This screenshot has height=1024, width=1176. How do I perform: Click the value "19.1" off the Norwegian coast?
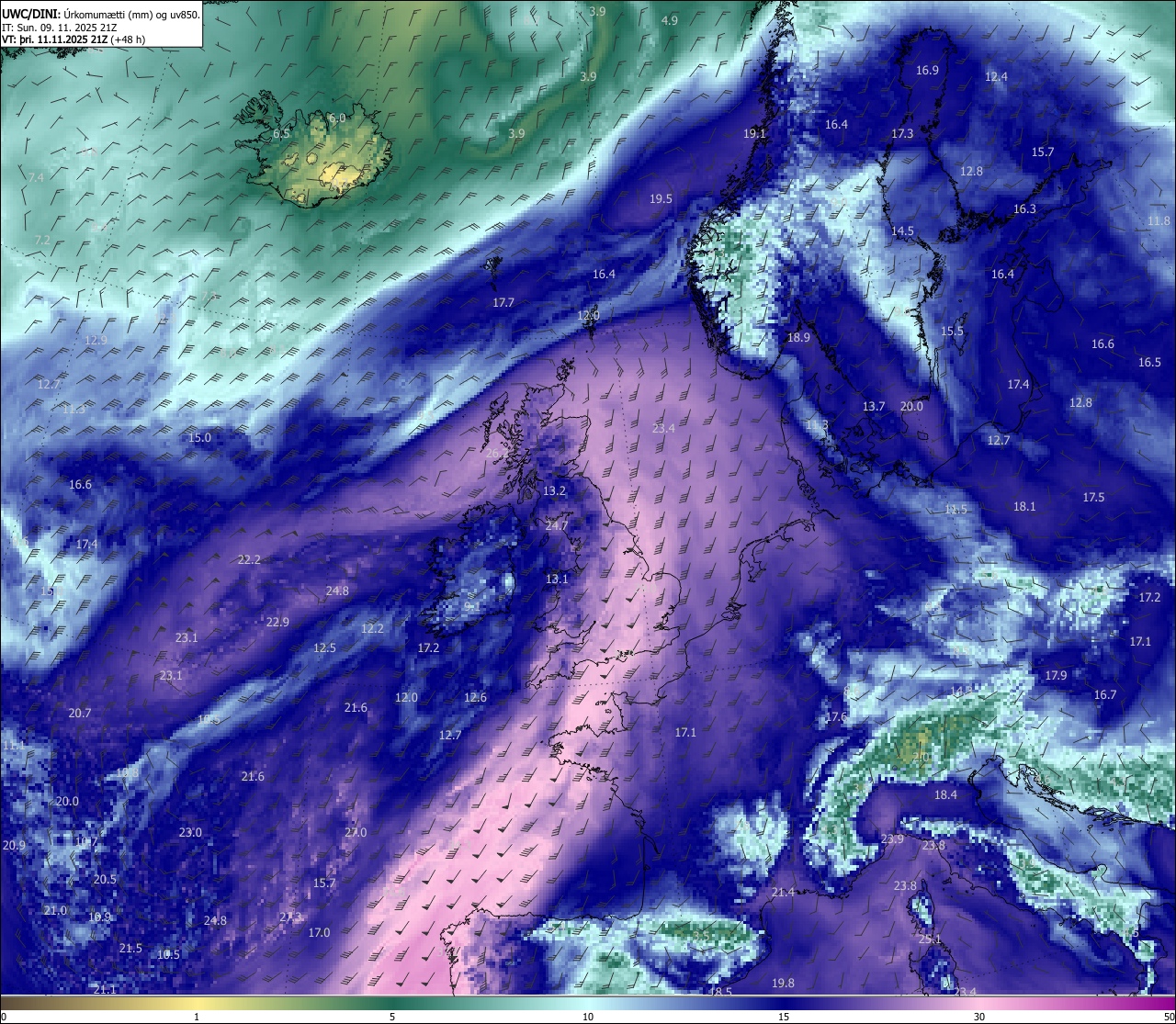pyautogui.click(x=754, y=134)
